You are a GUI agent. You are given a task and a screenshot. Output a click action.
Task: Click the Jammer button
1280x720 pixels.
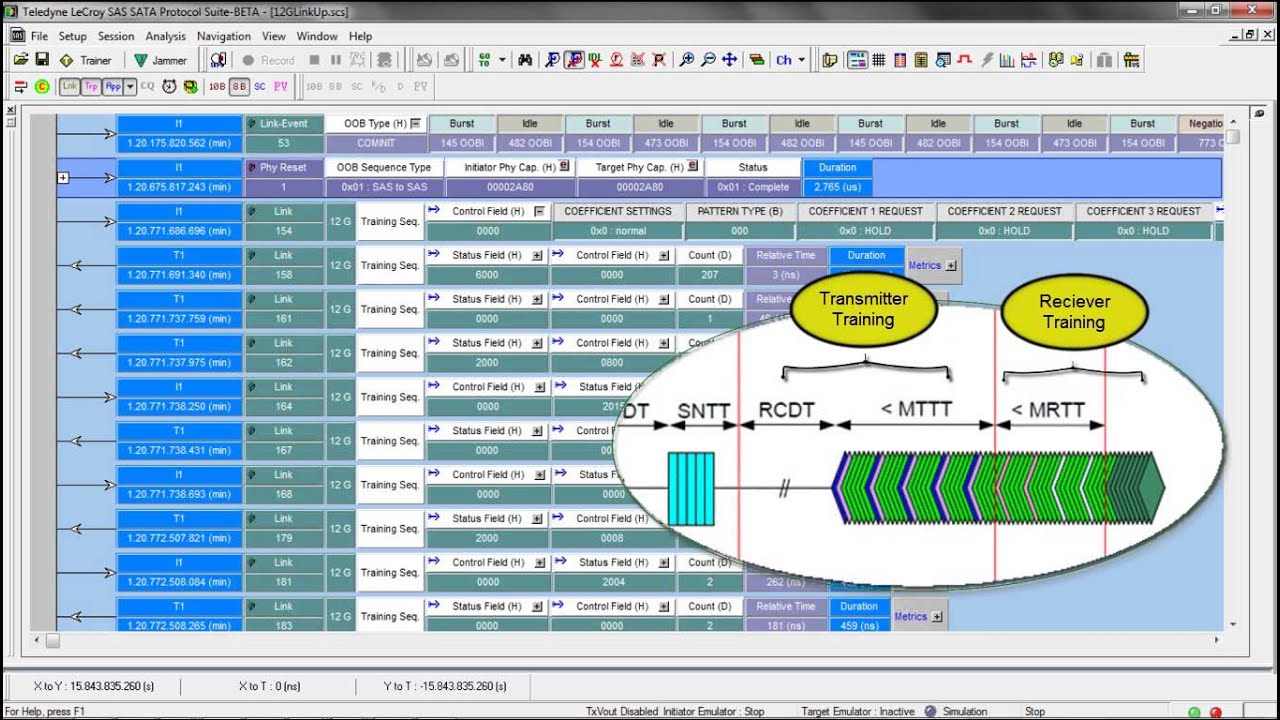(x=160, y=60)
